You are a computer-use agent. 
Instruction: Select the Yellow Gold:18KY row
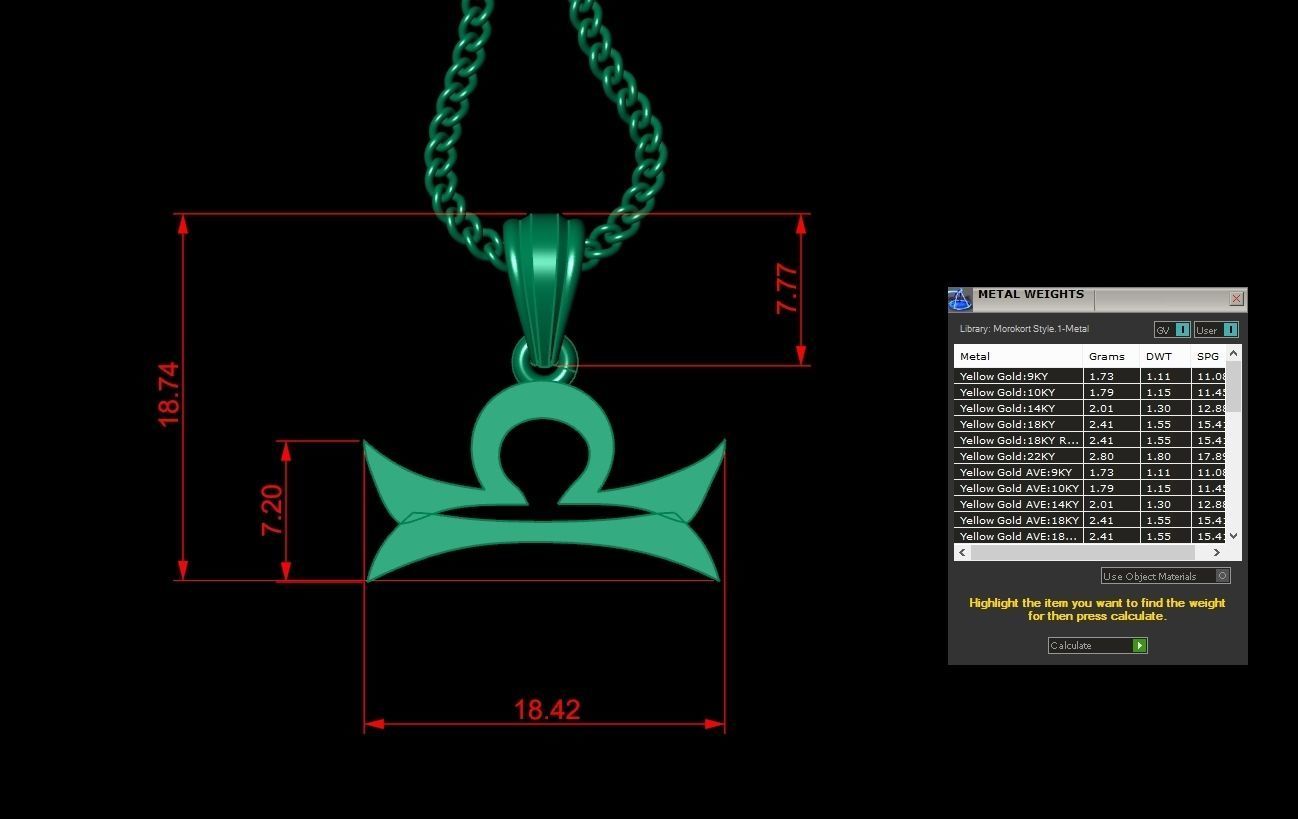pyautogui.click(x=1090, y=424)
